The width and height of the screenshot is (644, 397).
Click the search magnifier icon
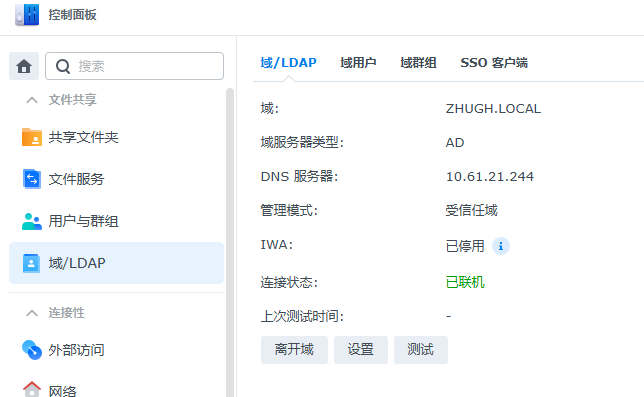click(x=63, y=67)
